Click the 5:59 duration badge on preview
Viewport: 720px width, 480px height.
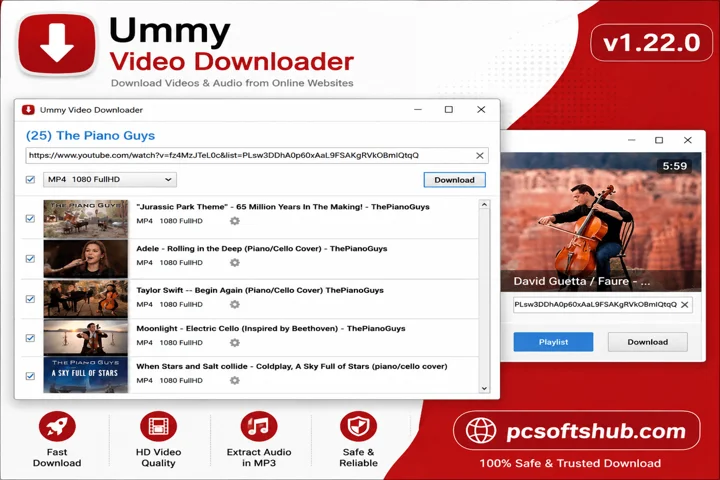[675, 166]
